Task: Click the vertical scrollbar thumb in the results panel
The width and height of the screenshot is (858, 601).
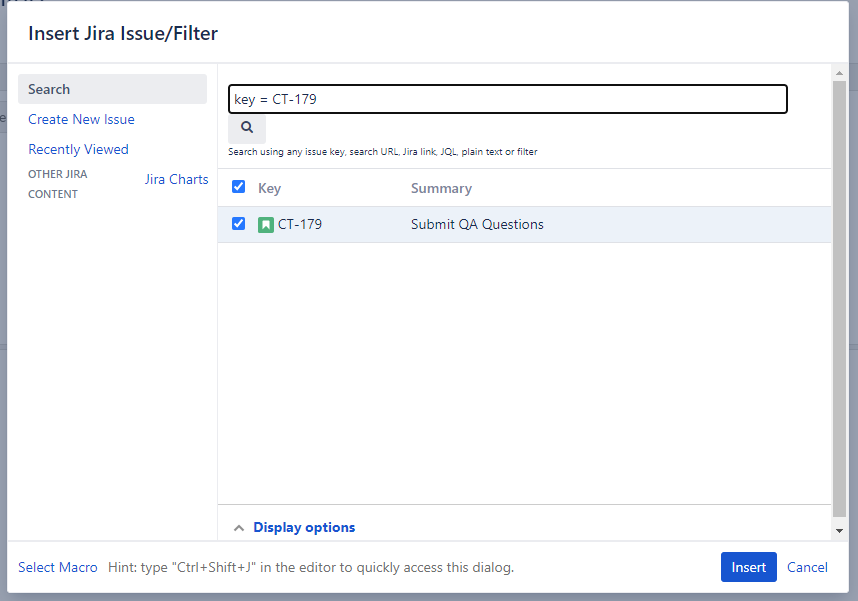Action: pyautogui.click(x=839, y=299)
